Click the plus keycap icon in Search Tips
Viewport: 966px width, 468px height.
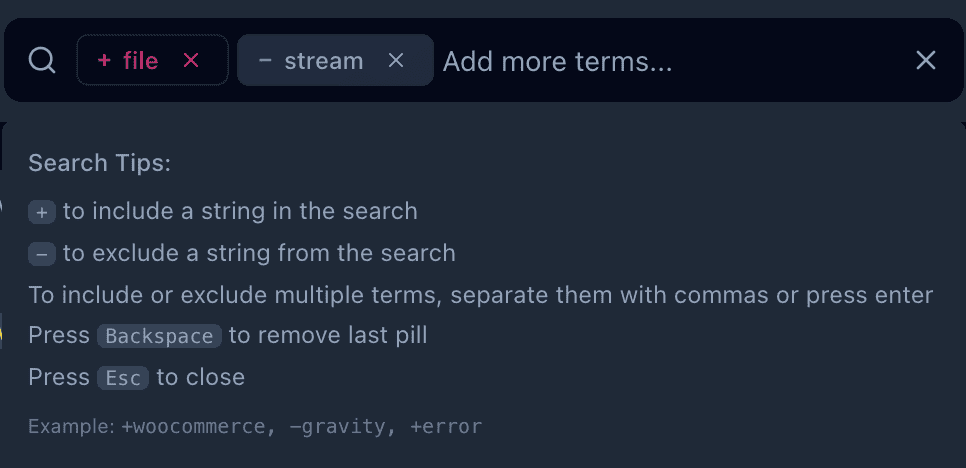pyautogui.click(x=42, y=212)
